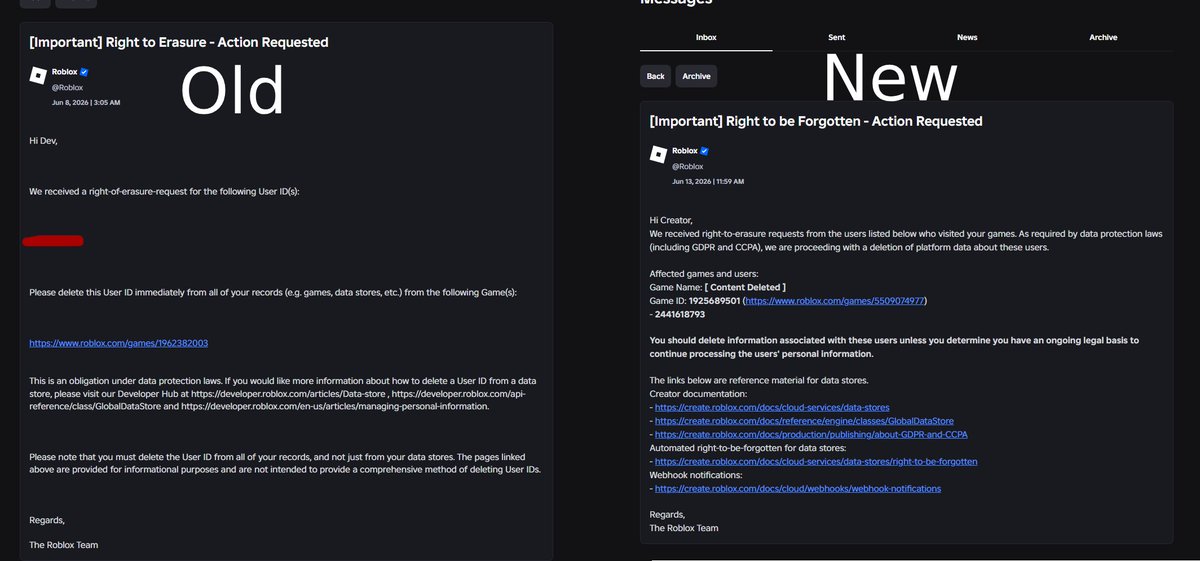Click the @Roblox handle in new message

point(688,166)
